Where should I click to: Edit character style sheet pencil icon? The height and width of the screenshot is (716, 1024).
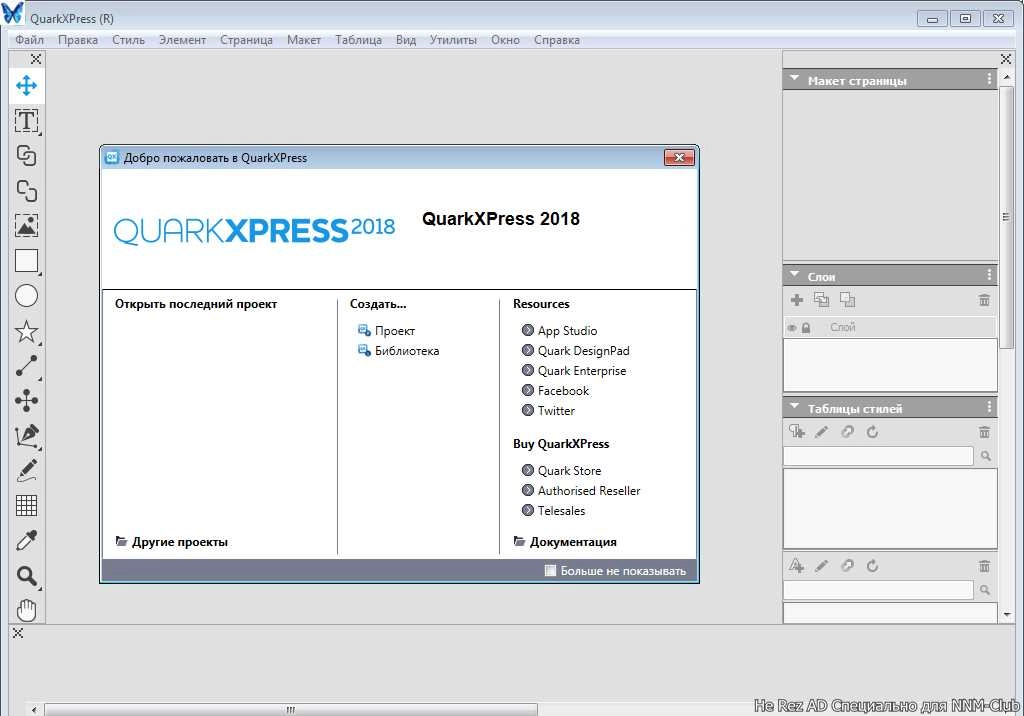[822, 566]
